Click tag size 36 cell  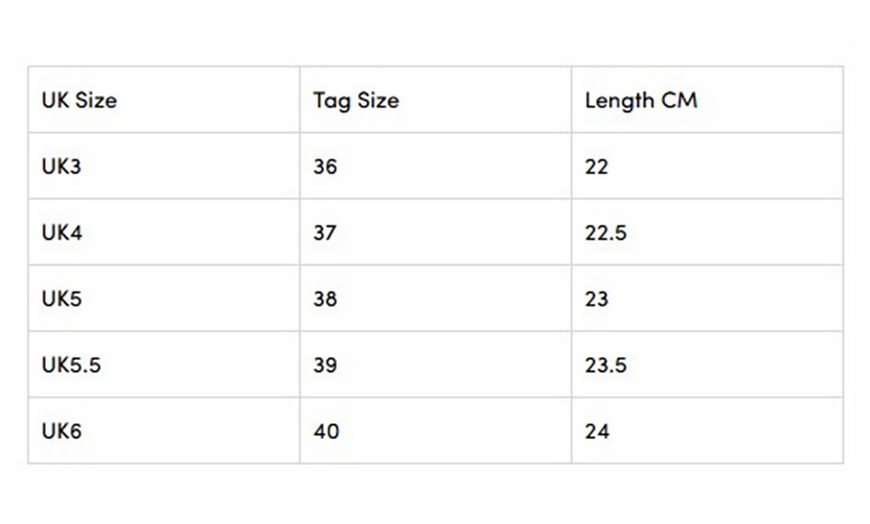click(x=325, y=166)
